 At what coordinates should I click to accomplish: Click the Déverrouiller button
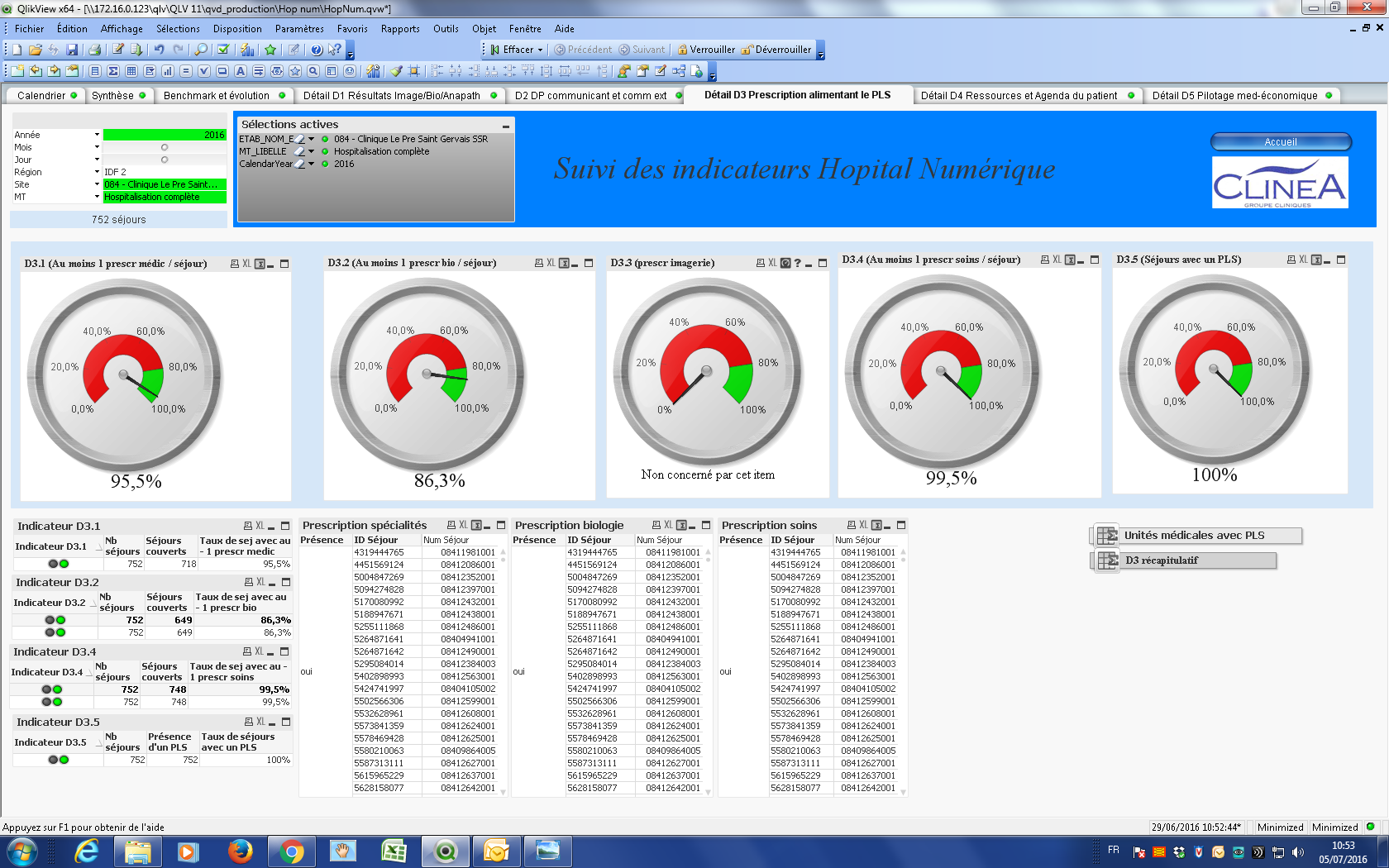[776, 50]
